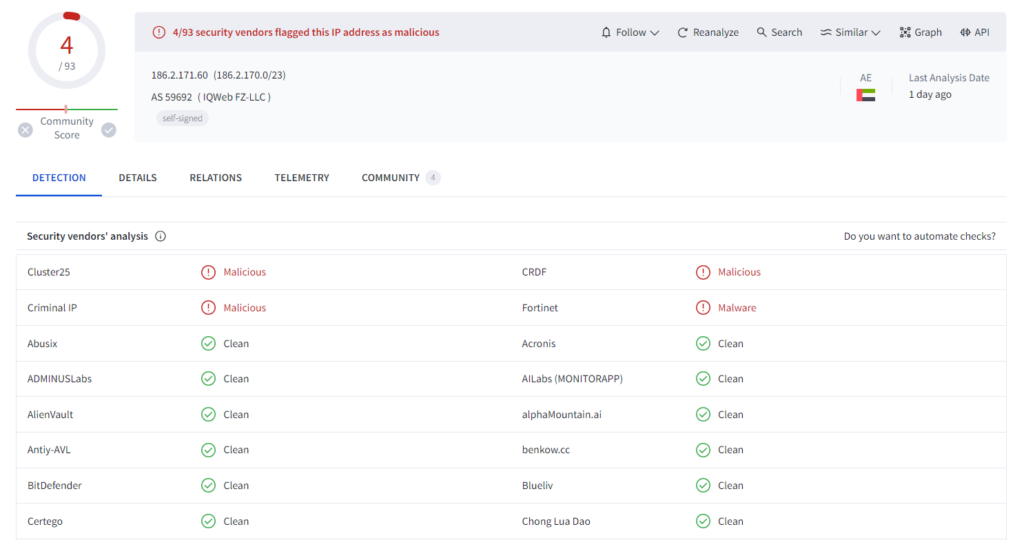Switch to the Details tab
This screenshot has height=540, width=1024.
pos(138,178)
